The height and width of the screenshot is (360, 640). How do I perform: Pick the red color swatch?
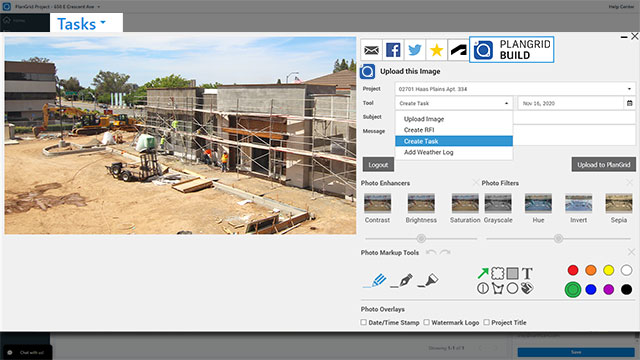pyautogui.click(x=573, y=270)
